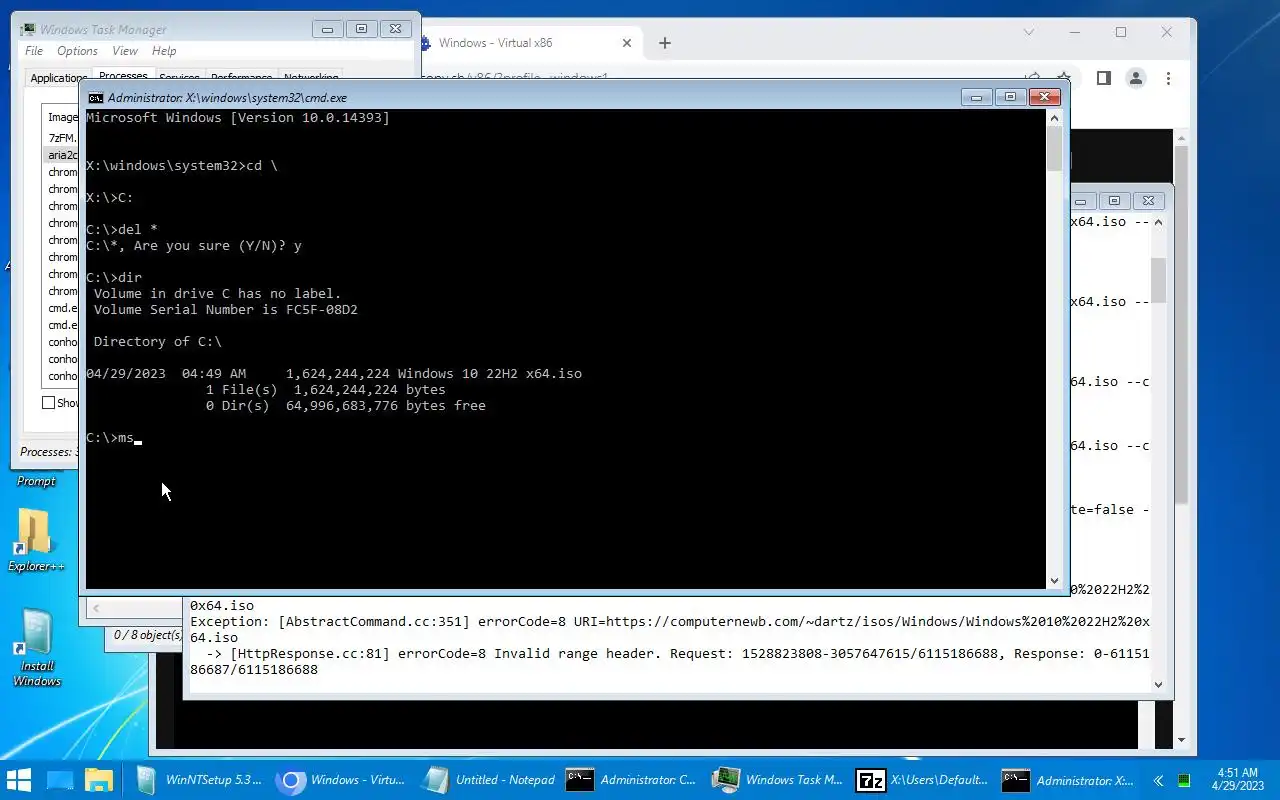
Task: Maximize the front cmd.exe window
Action: pyautogui.click(x=1010, y=97)
